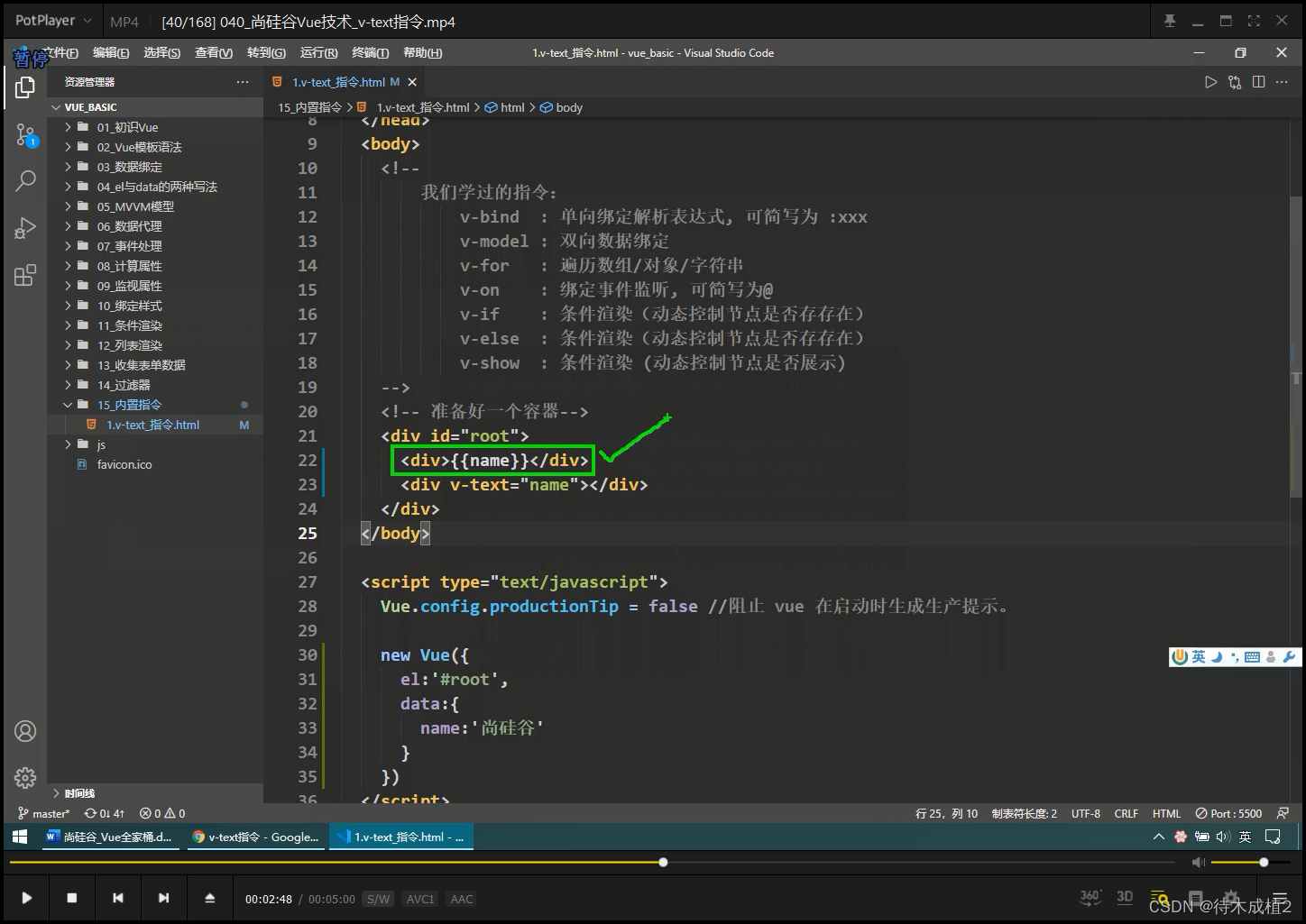1306x924 pixels.
Task: Select 1.v-text_指令.html in file tree
Action: pos(155,425)
